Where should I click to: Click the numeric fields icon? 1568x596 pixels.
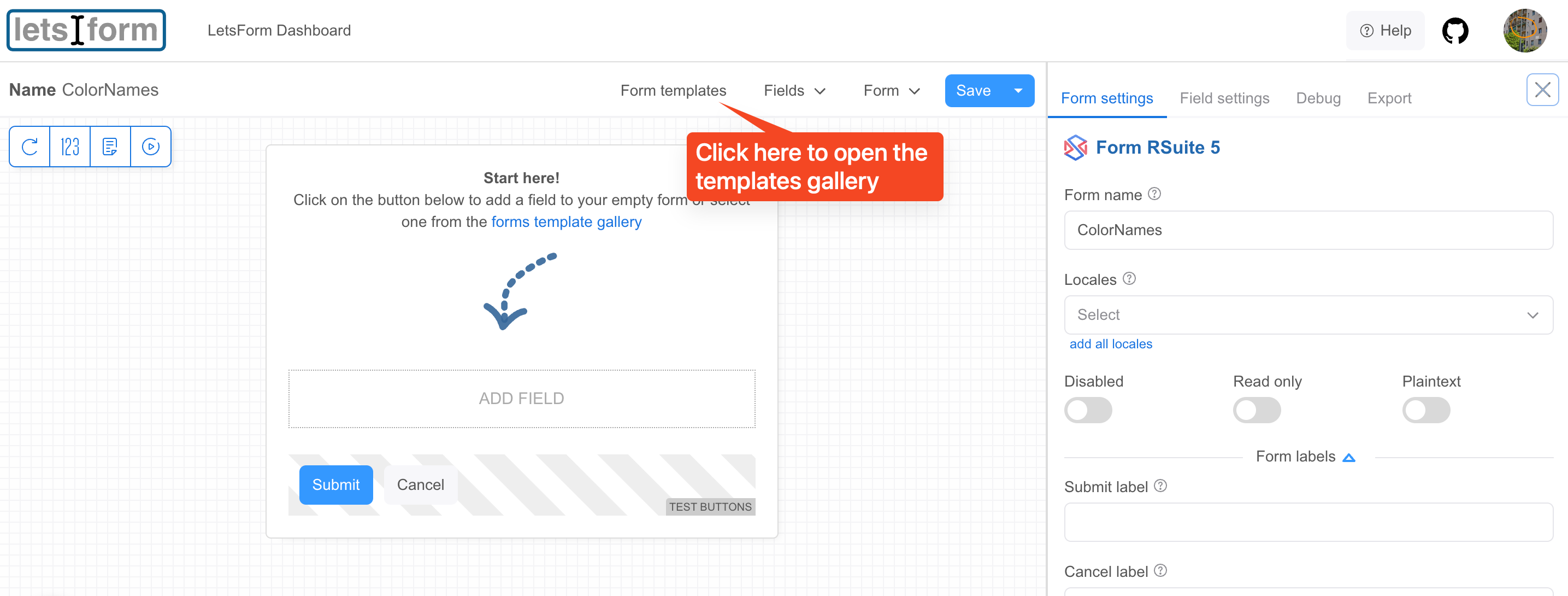(70, 146)
